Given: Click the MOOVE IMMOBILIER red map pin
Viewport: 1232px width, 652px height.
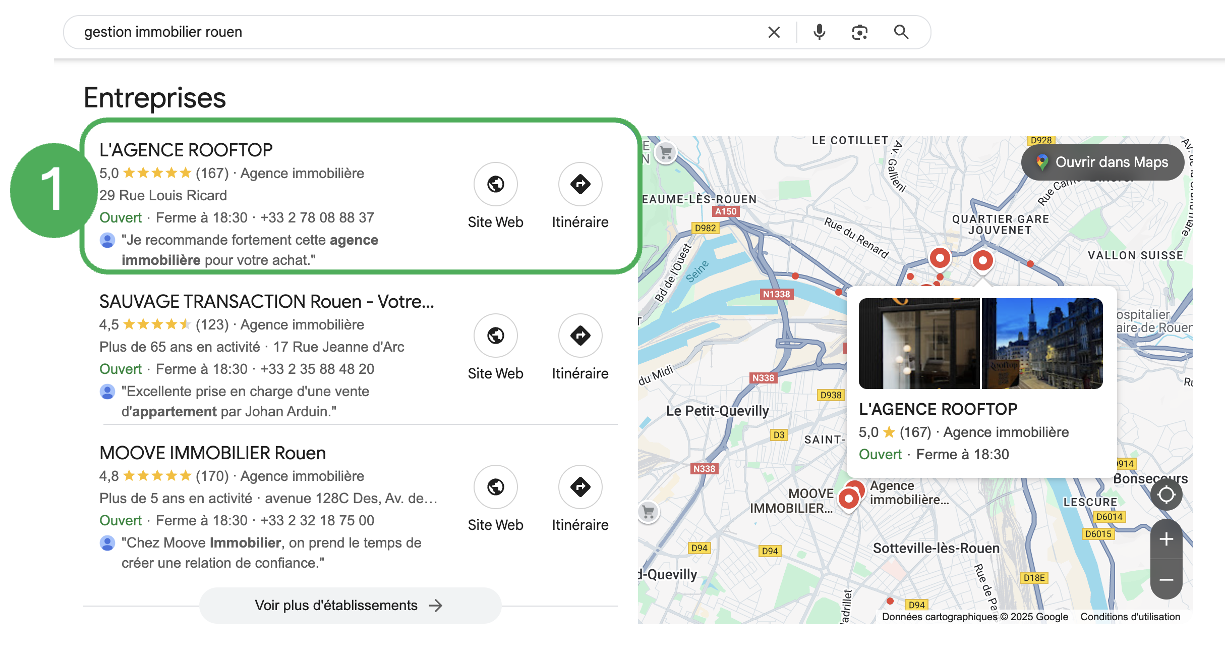Looking at the screenshot, I should [848, 497].
